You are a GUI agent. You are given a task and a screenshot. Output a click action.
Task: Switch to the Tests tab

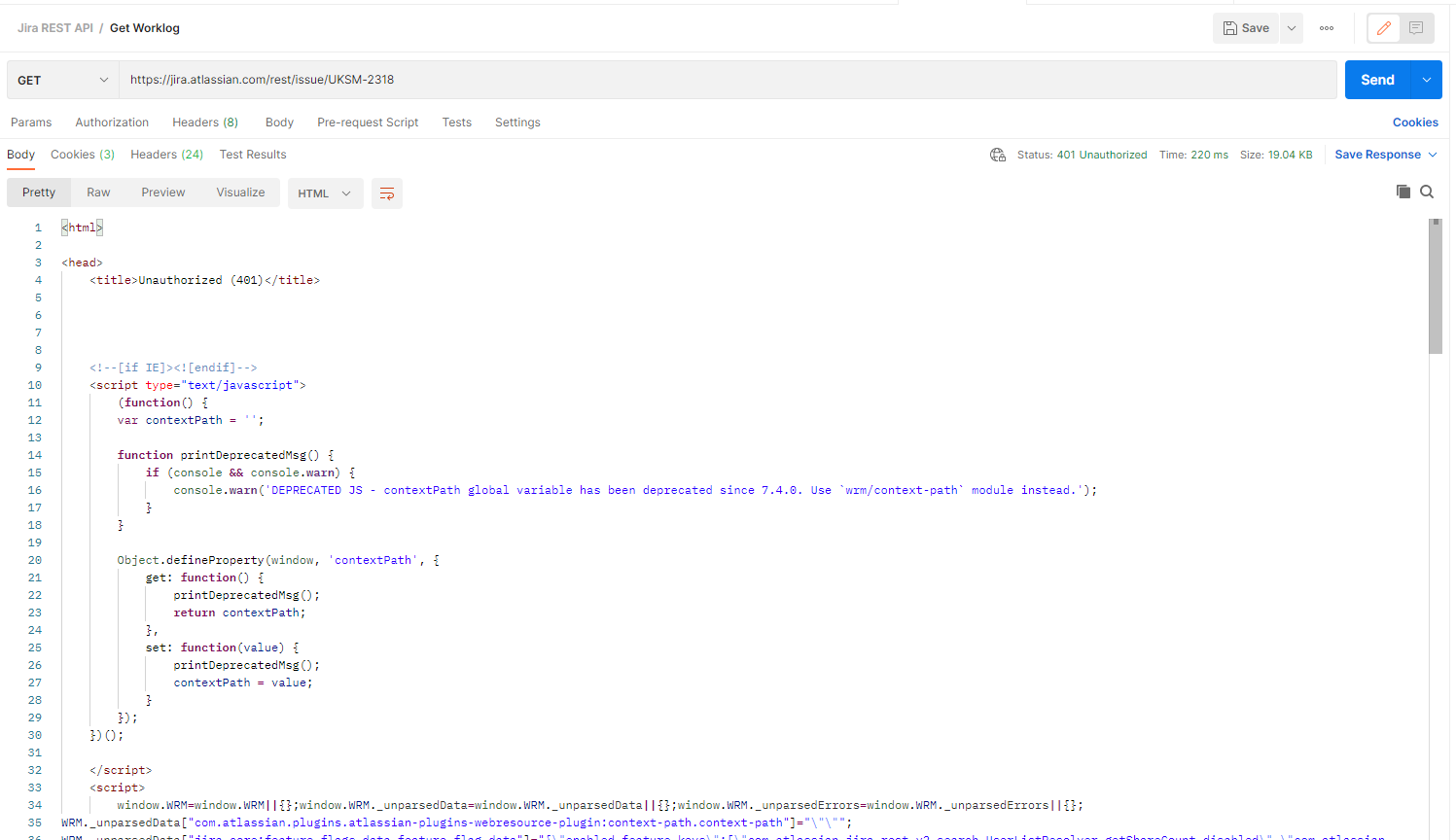(456, 122)
